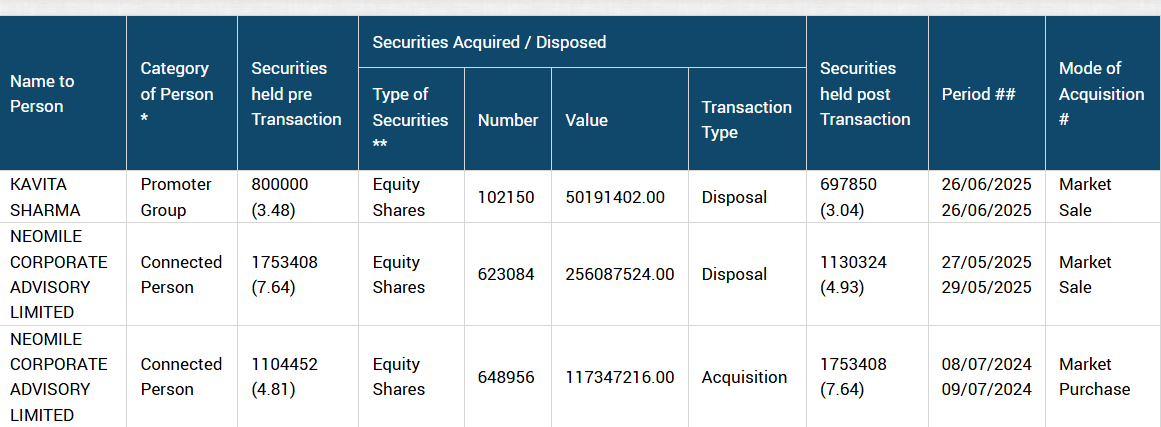Click the Name to Person column header
This screenshot has height=427, width=1161.
pyautogui.click(x=63, y=93)
